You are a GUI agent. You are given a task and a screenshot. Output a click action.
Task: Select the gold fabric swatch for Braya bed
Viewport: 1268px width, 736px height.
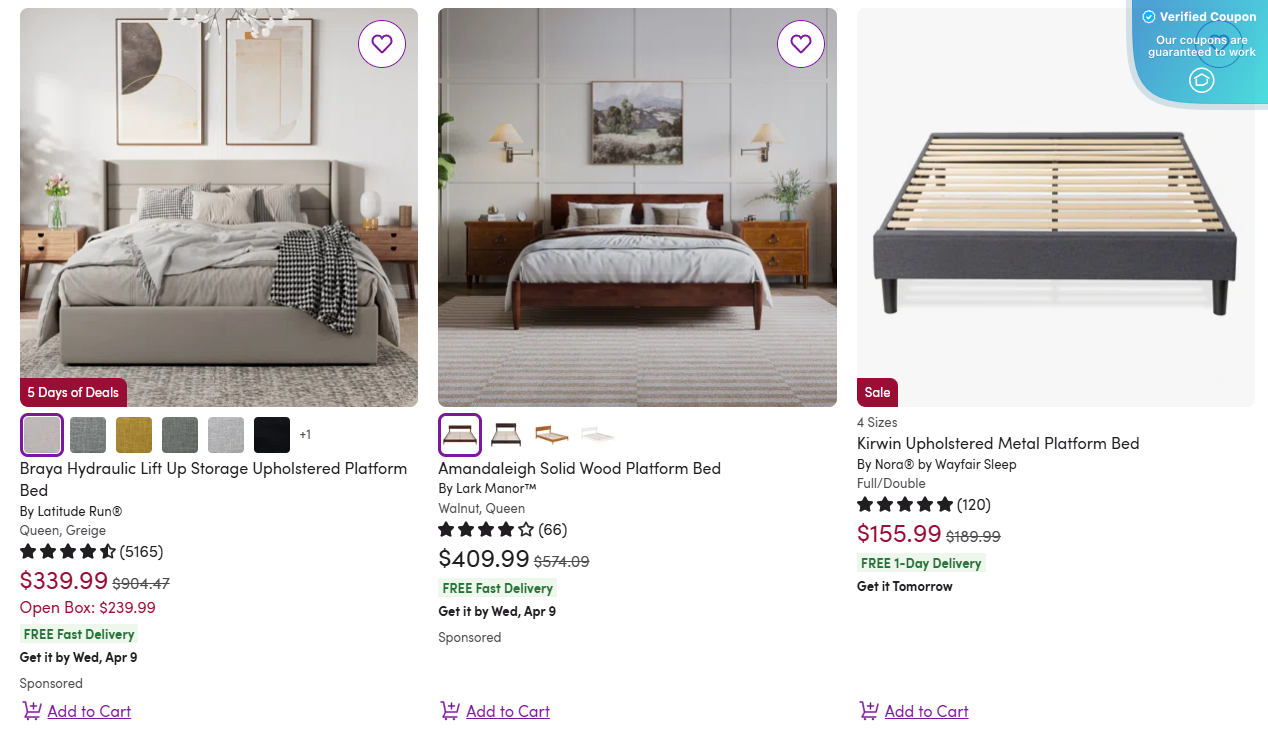click(x=133, y=434)
